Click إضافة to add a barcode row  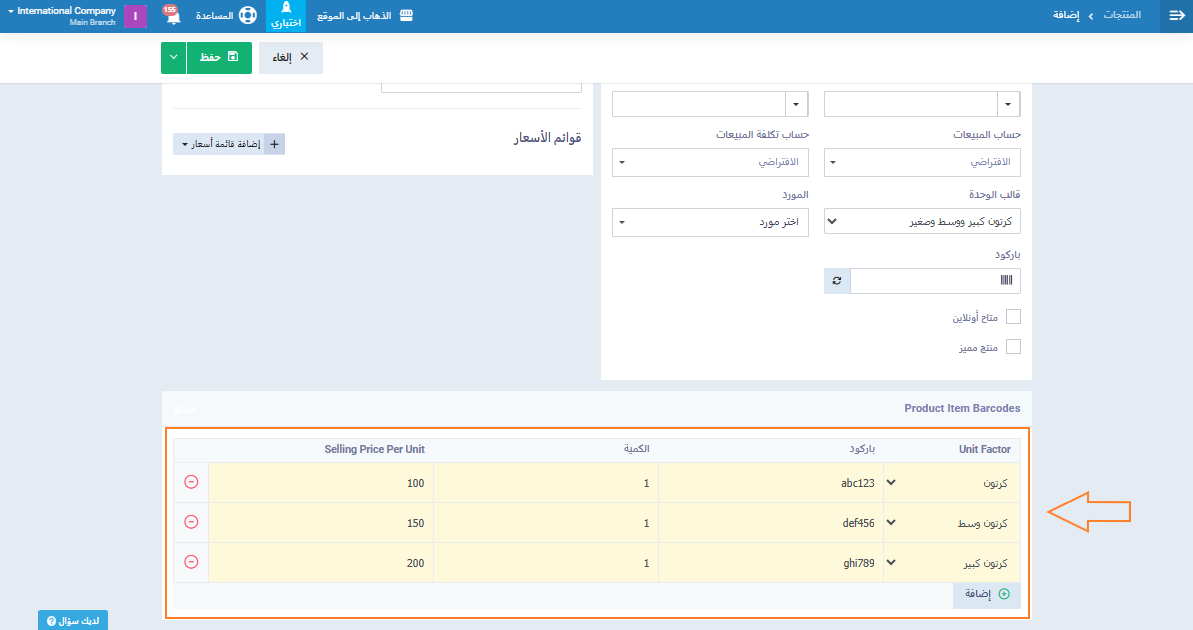pos(986,594)
